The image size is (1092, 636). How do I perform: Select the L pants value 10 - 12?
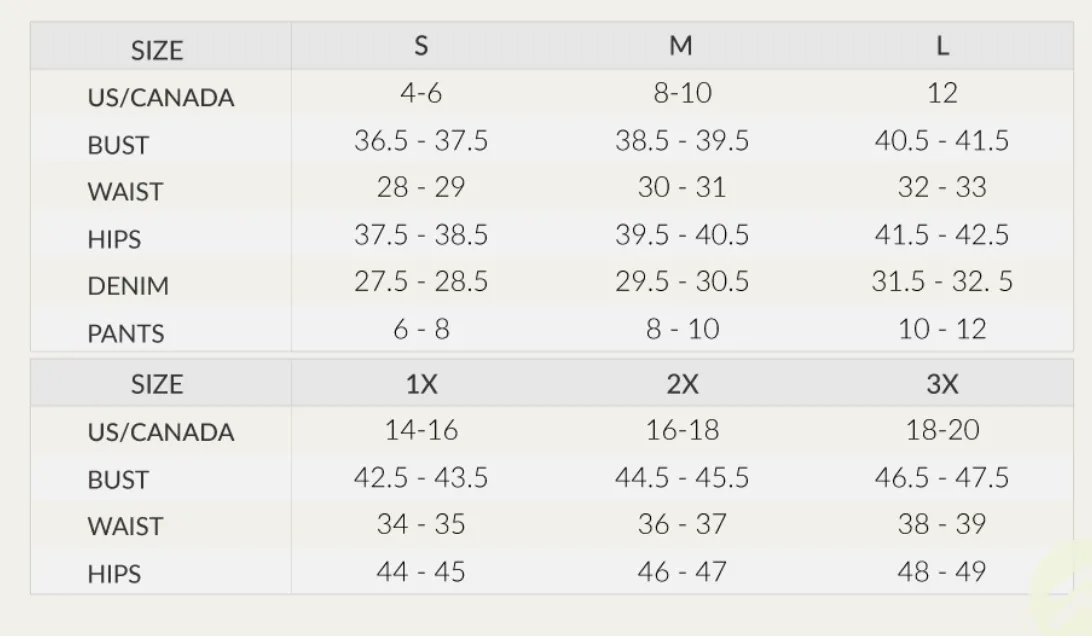pyautogui.click(x=942, y=329)
